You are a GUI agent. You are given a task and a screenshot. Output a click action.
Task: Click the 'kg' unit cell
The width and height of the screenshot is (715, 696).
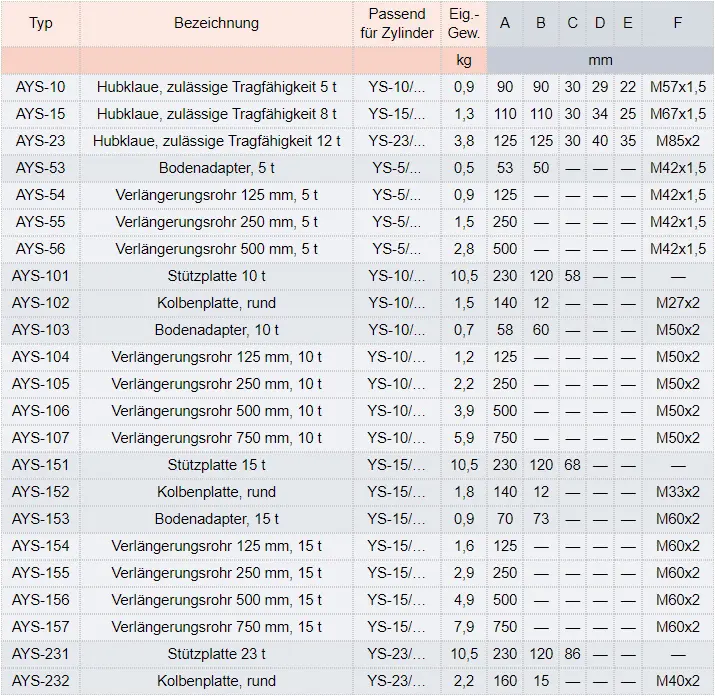464,60
